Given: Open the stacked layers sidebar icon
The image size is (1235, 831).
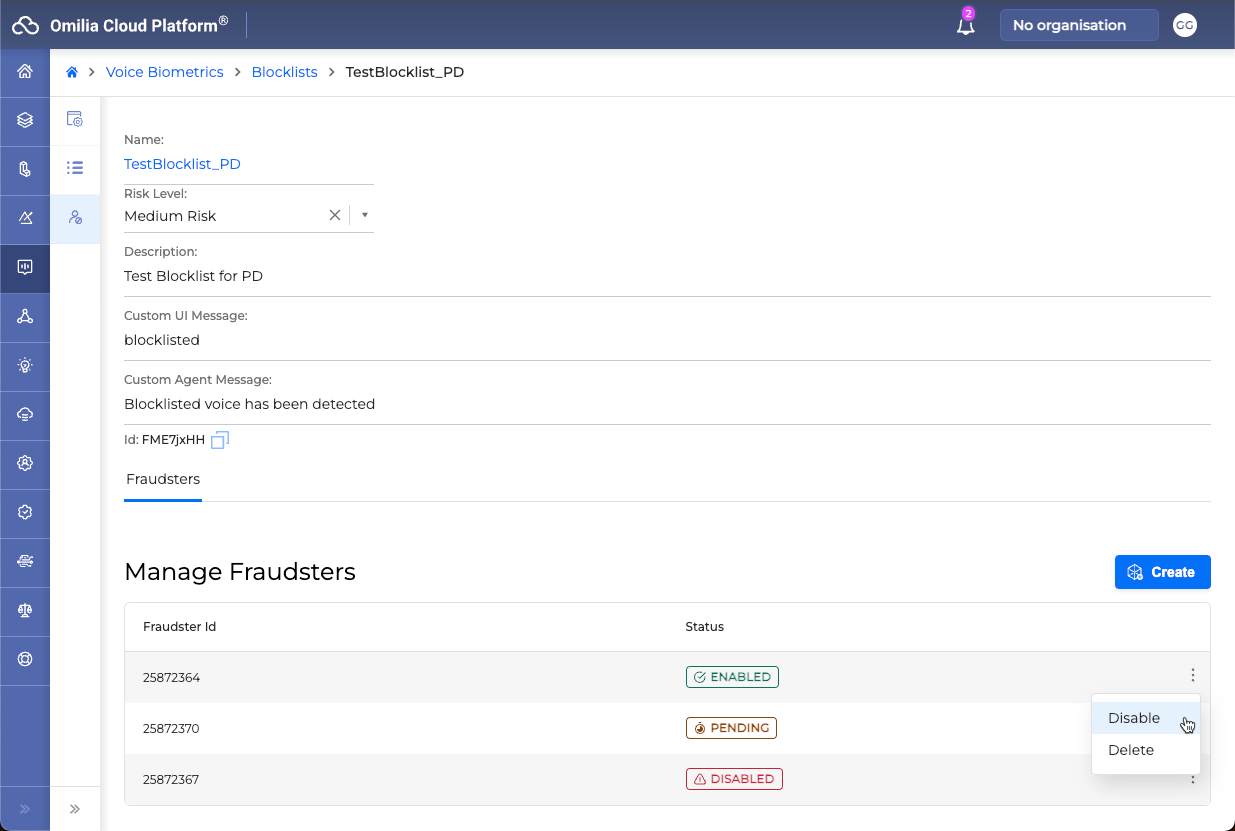Looking at the screenshot, I should point(25,120).
